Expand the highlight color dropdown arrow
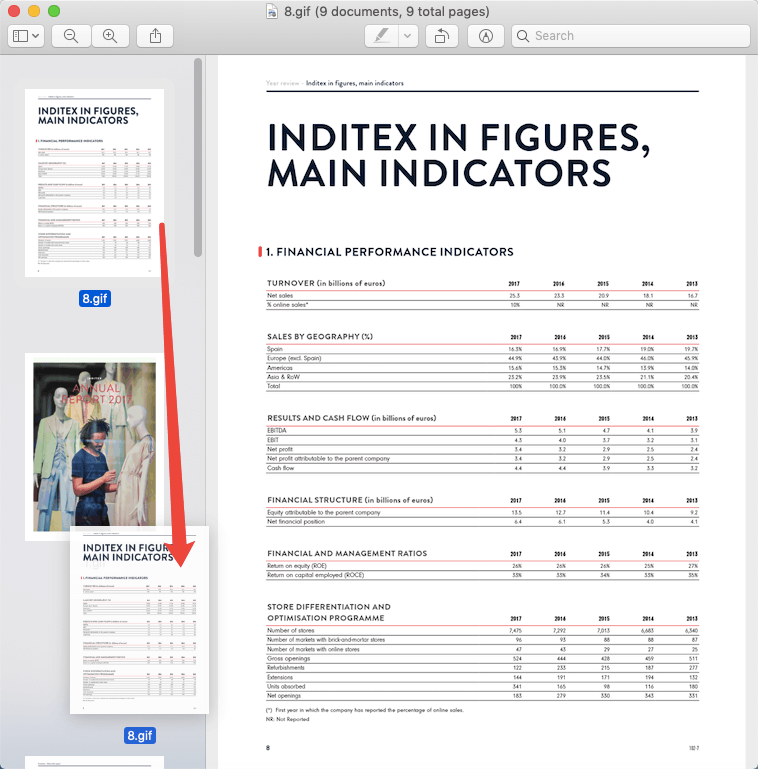758x769 pixels. pyautogui.click(x=408, y=36)
